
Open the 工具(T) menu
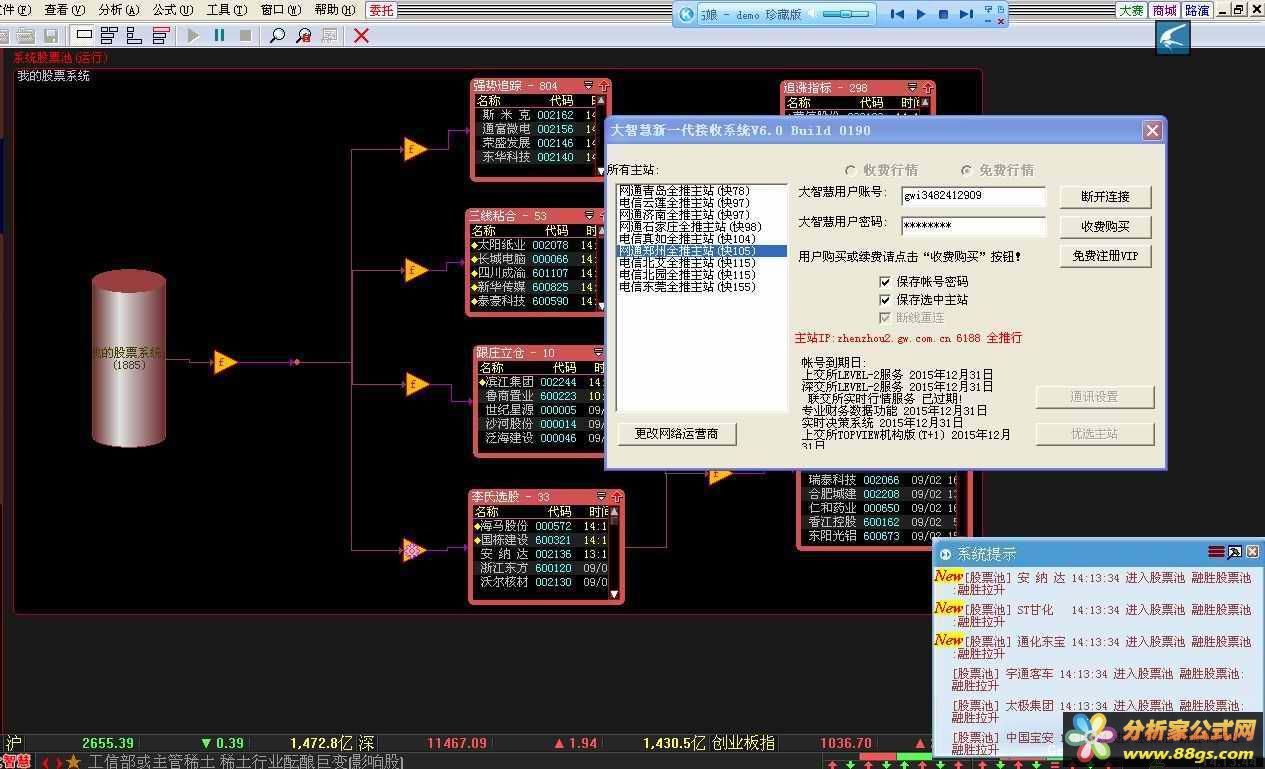coord(226,9)
